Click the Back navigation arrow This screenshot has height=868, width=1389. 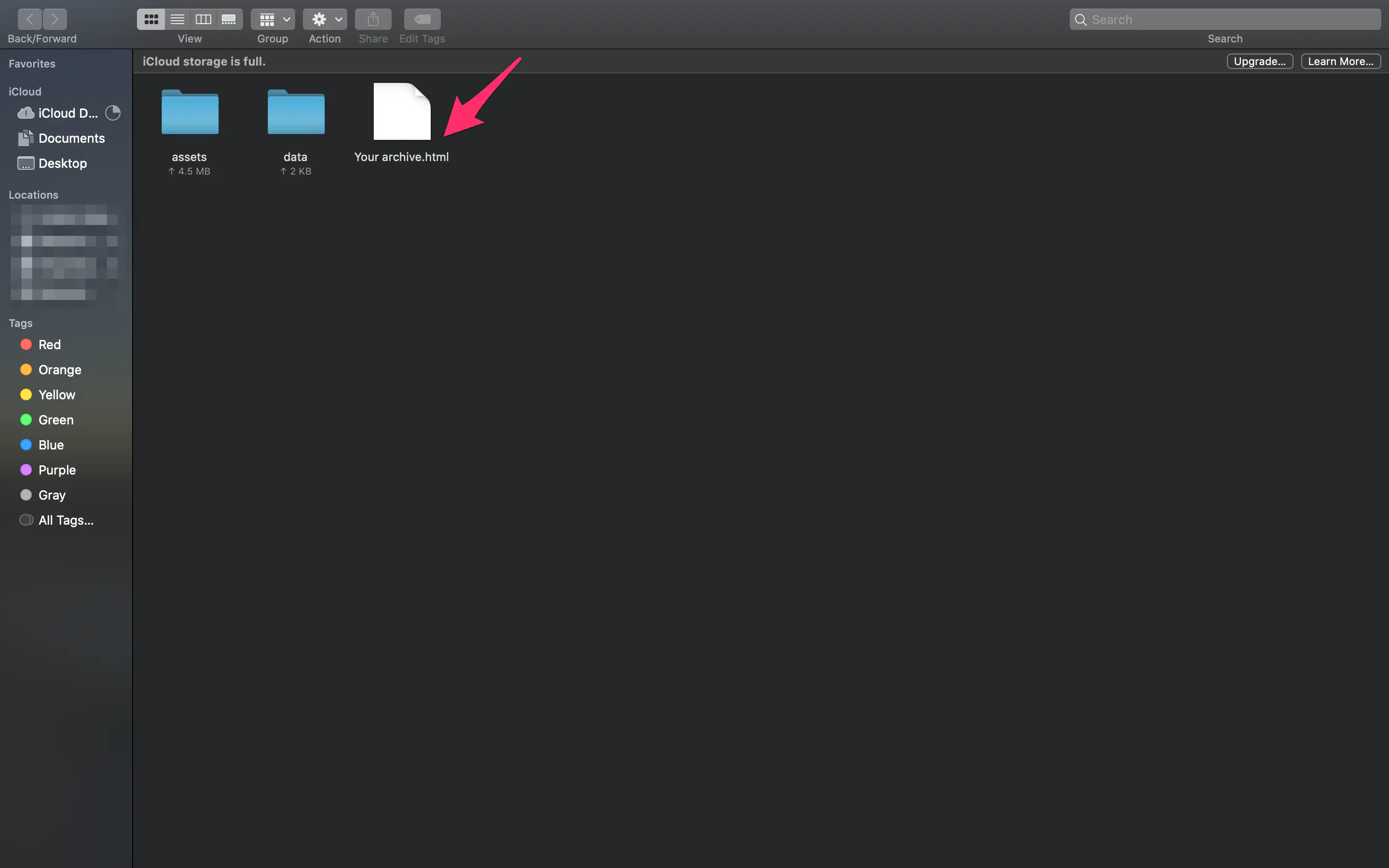[29, 18]
